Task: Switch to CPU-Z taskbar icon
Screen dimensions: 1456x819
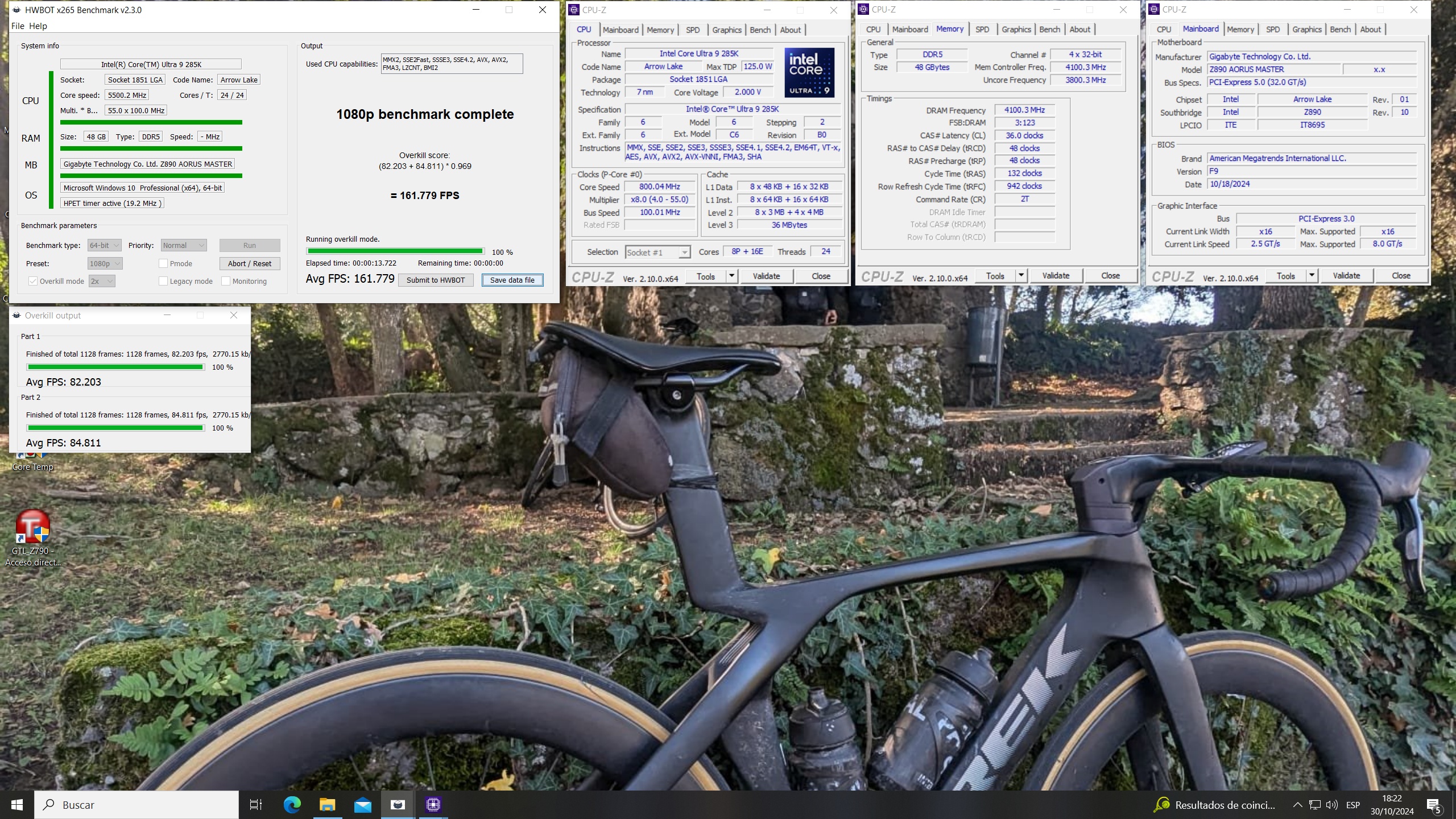Action: (433, 804)
